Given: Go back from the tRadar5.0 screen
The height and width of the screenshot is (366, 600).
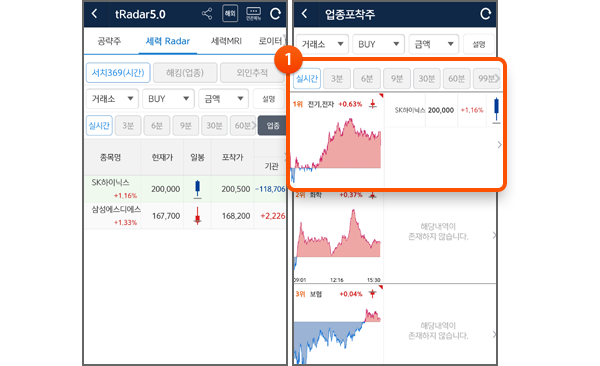Looking at the screenshot, I should 95,14.
